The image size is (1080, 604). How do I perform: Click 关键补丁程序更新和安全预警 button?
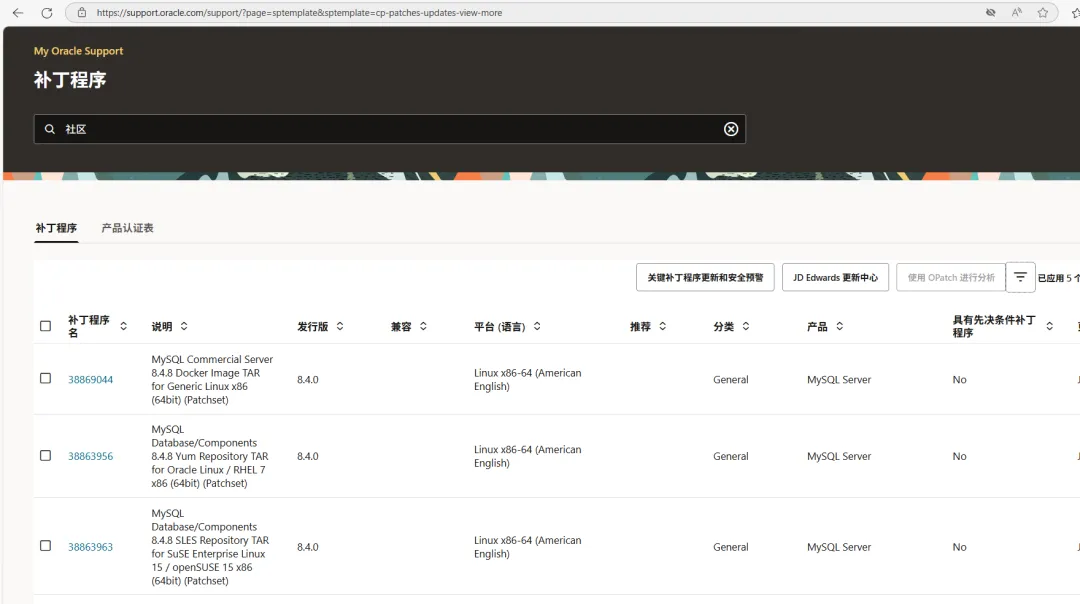click(705, 277)
